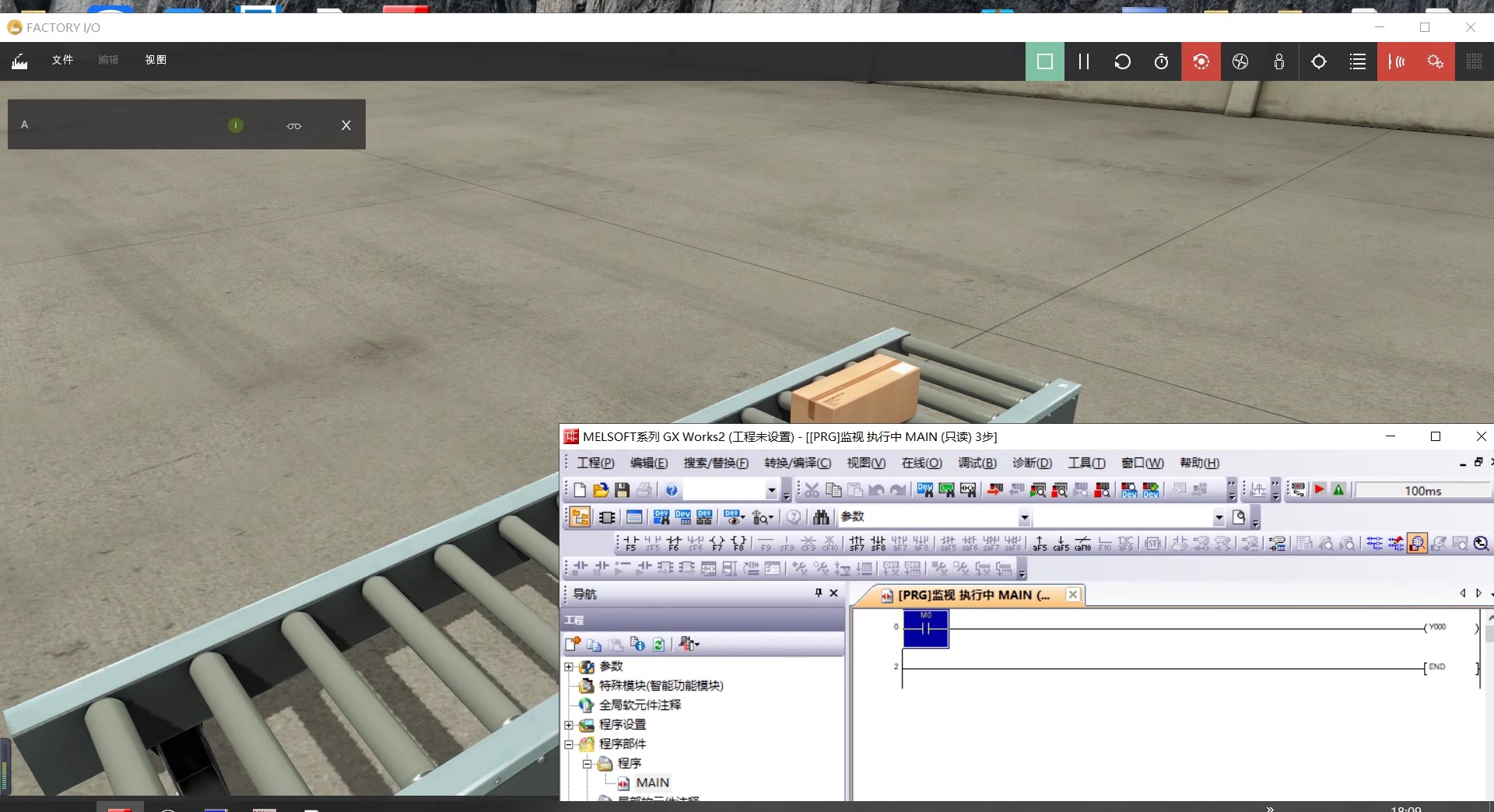Expand the 参数 tree node

[x=569, y=667]
